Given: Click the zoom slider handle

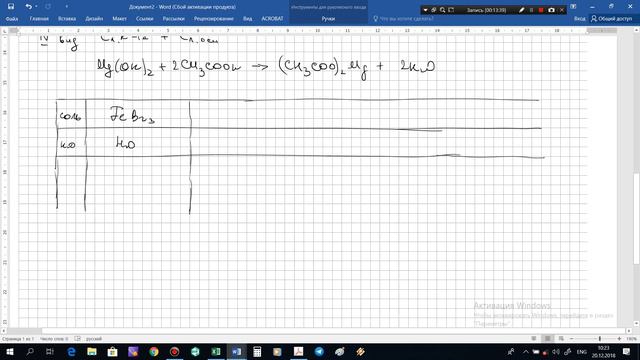Looking at the screenshot, I should pos(600,339).
